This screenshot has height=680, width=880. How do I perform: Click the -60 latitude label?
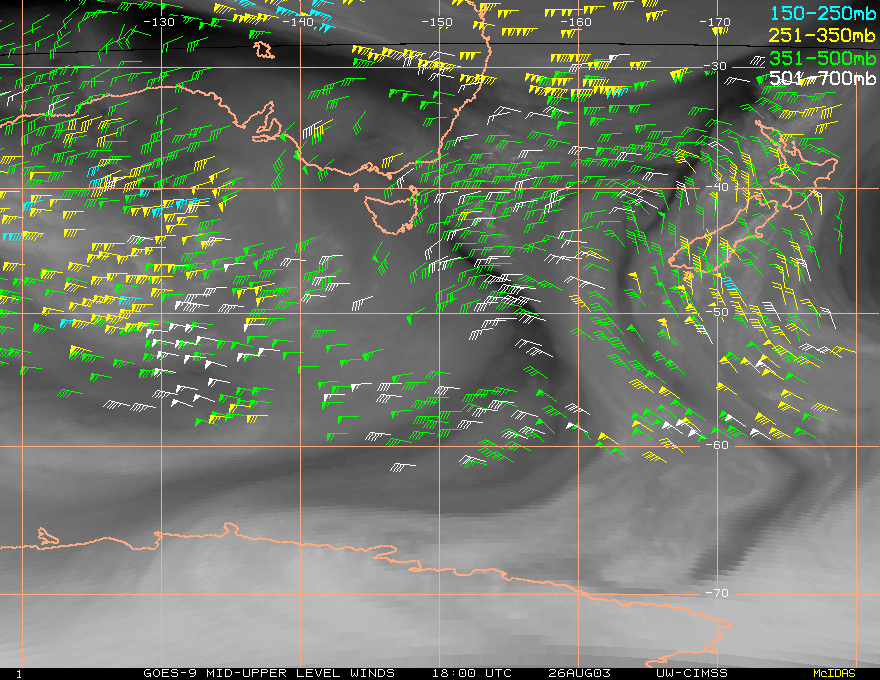tap(717, 445)
